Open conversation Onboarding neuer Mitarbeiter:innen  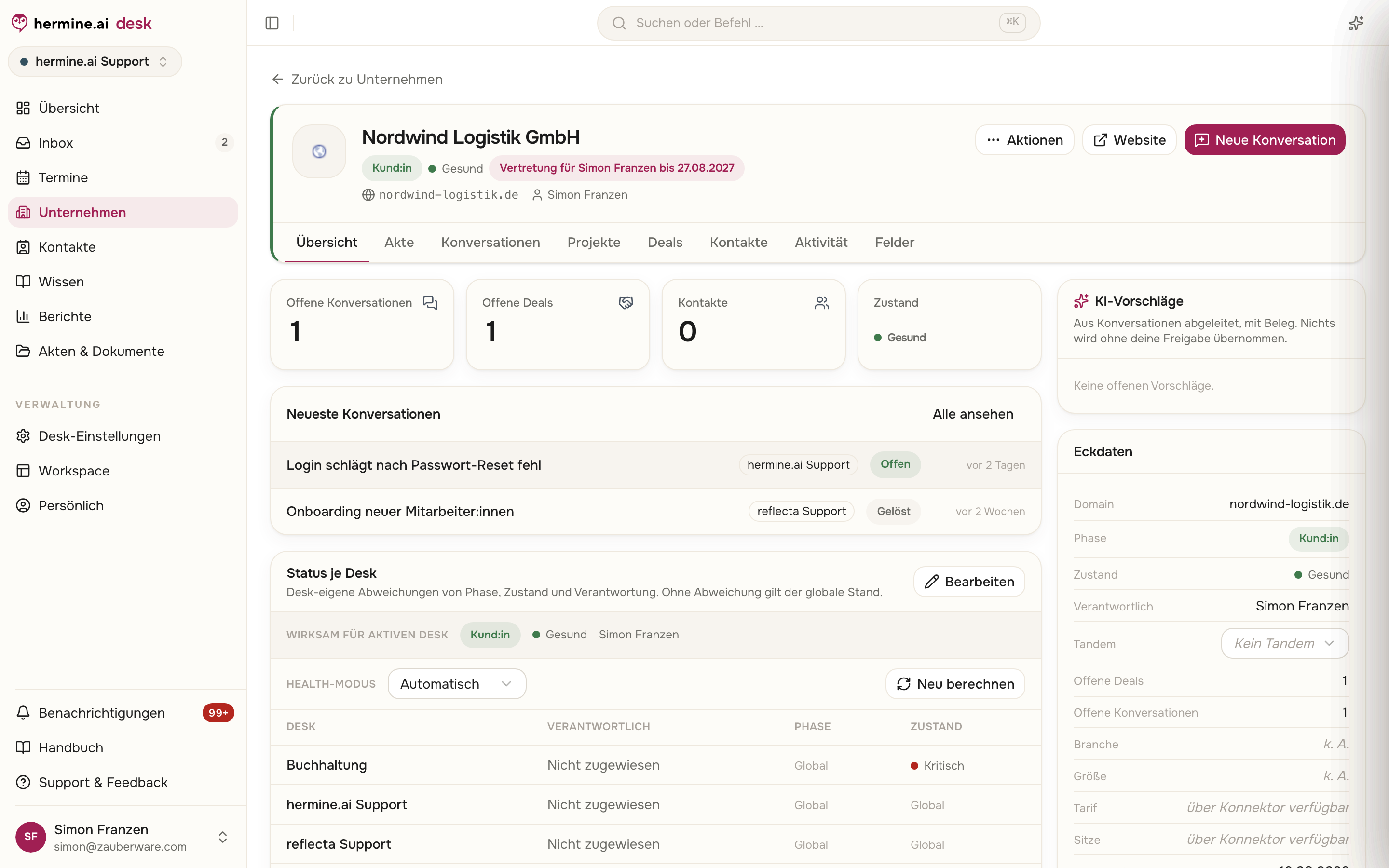[x=655, y=512]
